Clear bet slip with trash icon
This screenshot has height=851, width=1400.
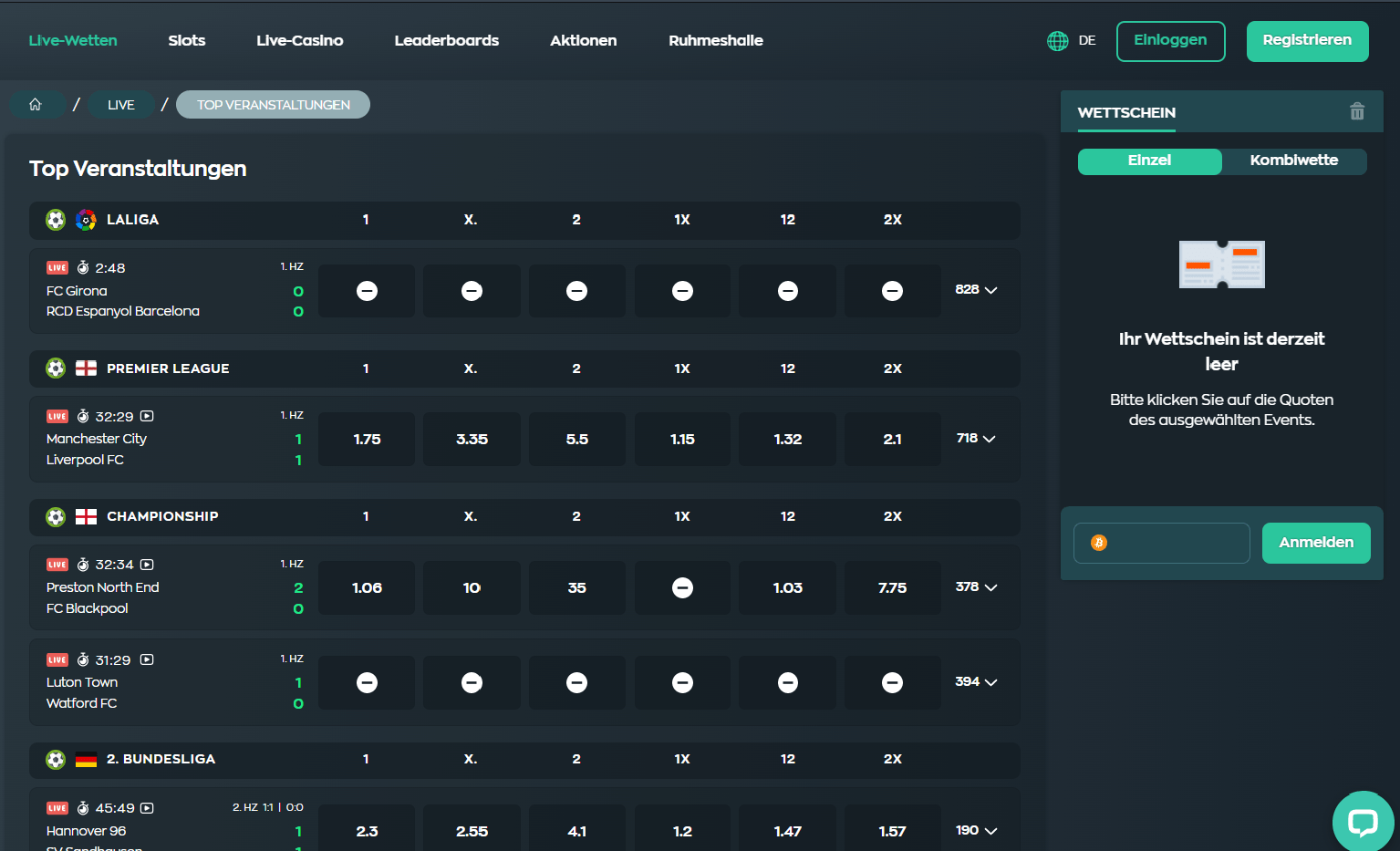(x=1357, y=111)
